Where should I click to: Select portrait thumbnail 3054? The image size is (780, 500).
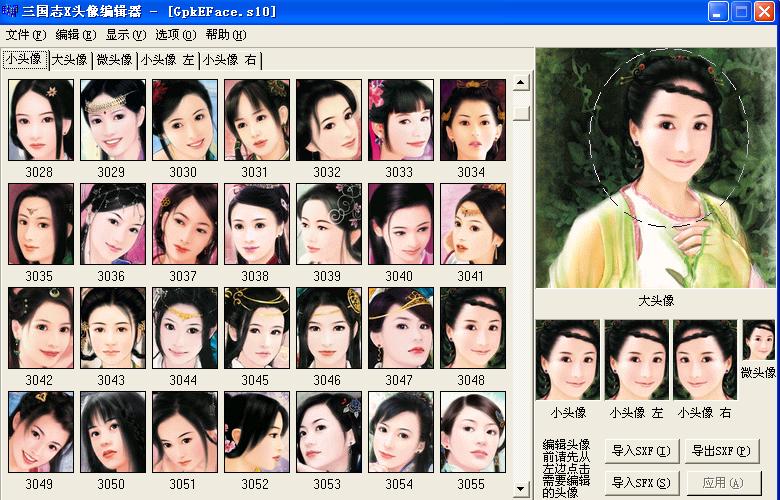tap(401, 432)
